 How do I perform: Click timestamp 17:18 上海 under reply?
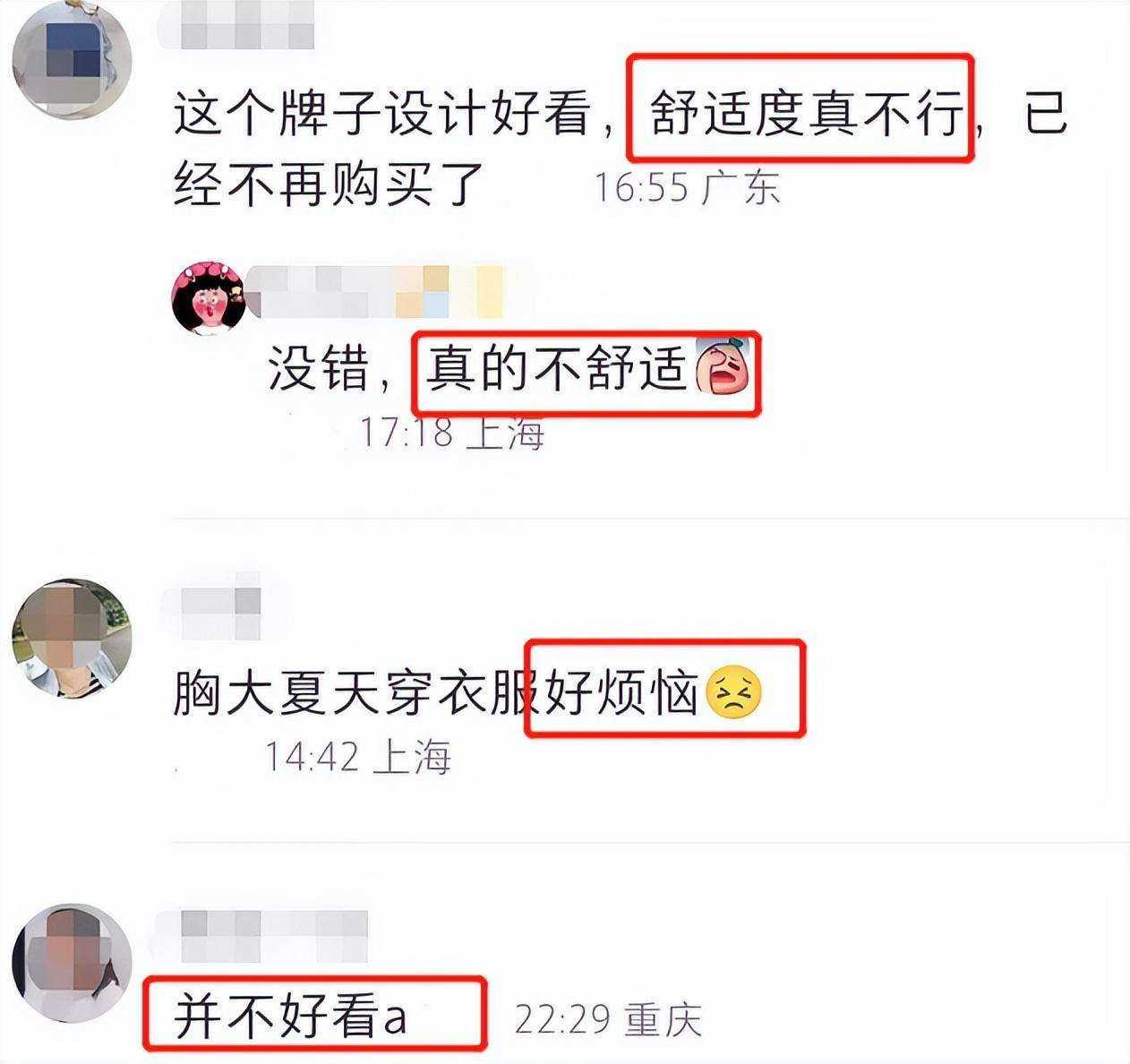[452, 433]
